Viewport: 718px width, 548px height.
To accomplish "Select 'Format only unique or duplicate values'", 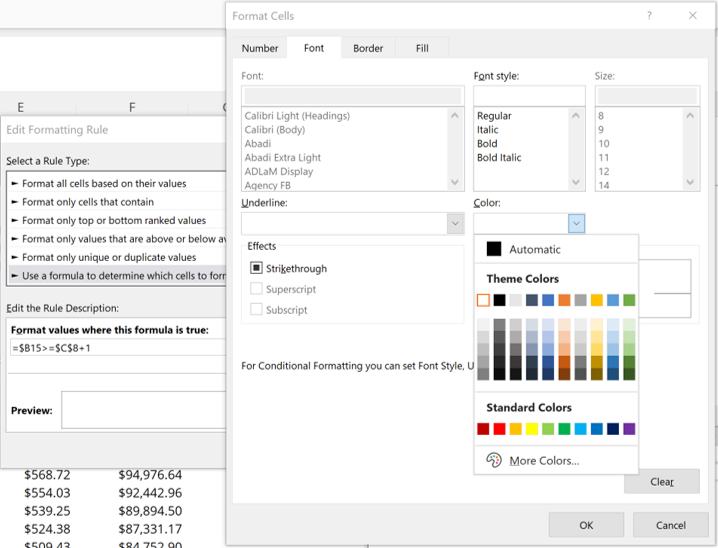I will coord(117,257).
